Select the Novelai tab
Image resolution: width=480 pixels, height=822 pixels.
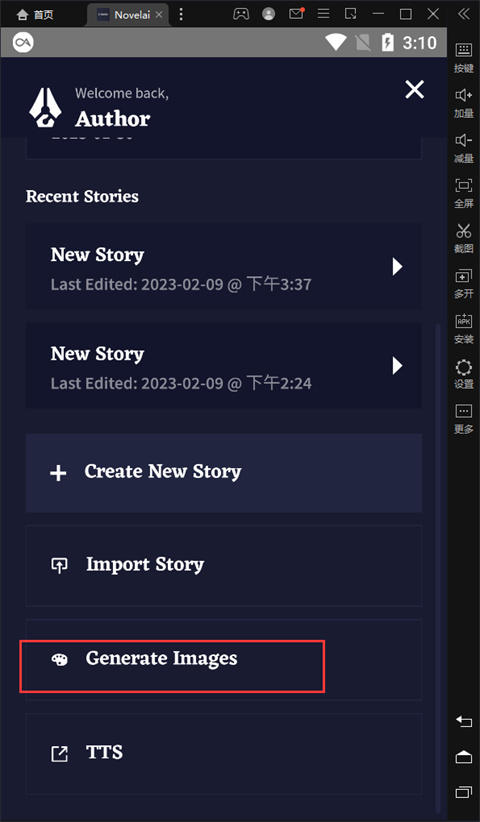click(128, 15)
